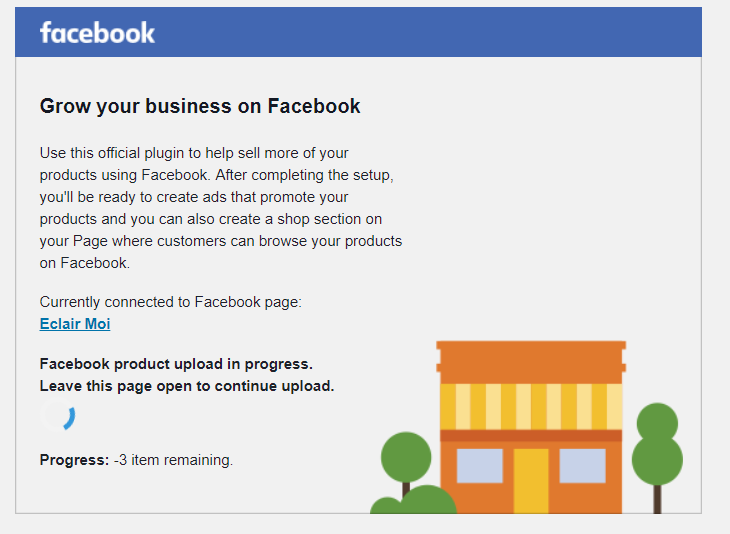This screenshot has width=730, height=534.
Task: Click the yellow door of the store
Action: pos(531,481)
